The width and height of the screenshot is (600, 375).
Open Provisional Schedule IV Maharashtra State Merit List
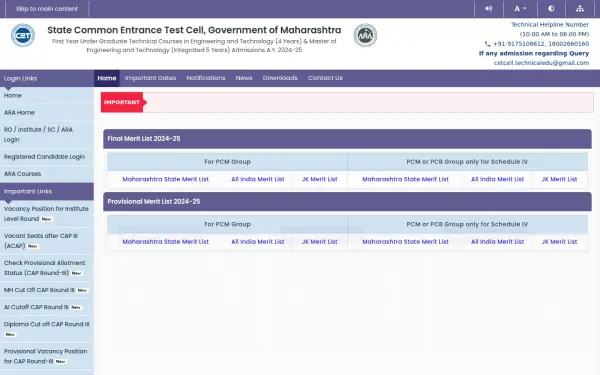click(x=405, y=242)
